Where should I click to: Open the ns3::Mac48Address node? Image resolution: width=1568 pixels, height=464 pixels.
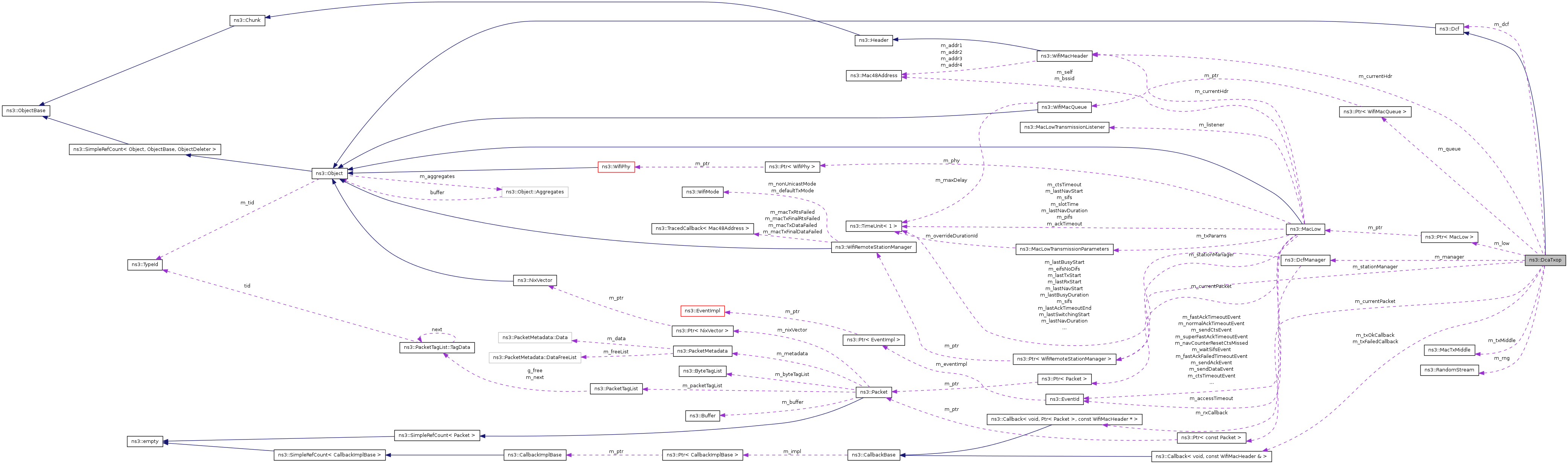coord(873,75)
